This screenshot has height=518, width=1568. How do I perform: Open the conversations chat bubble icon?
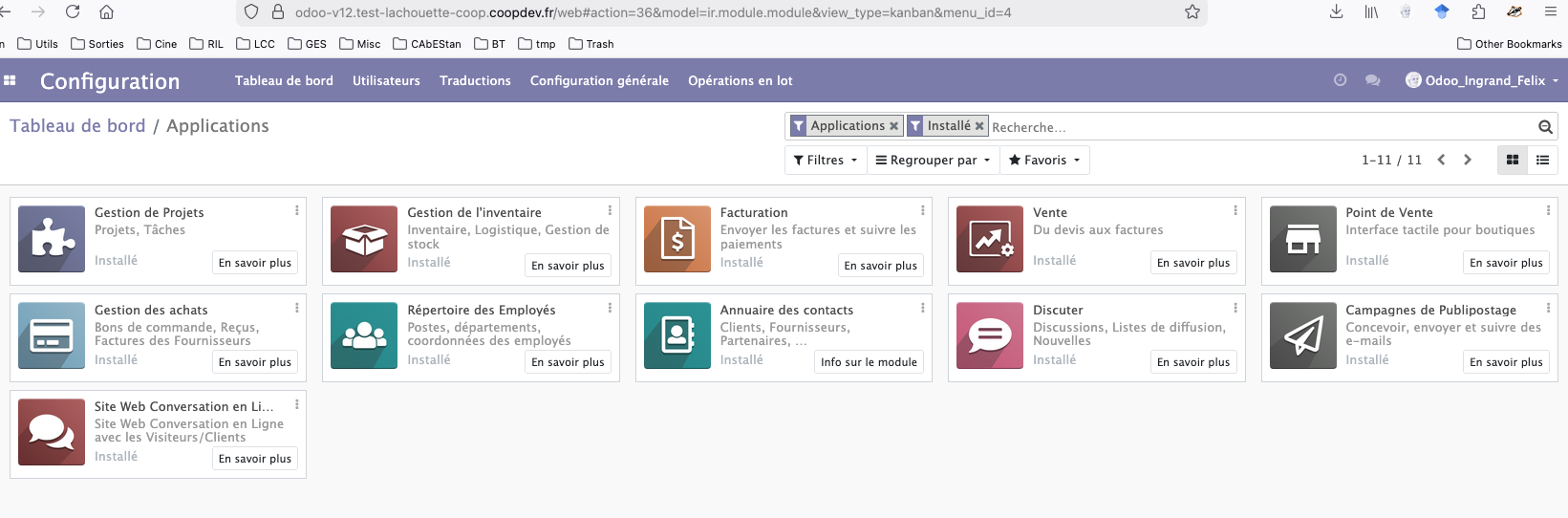pyautogui.click(x=1373, y=81)
